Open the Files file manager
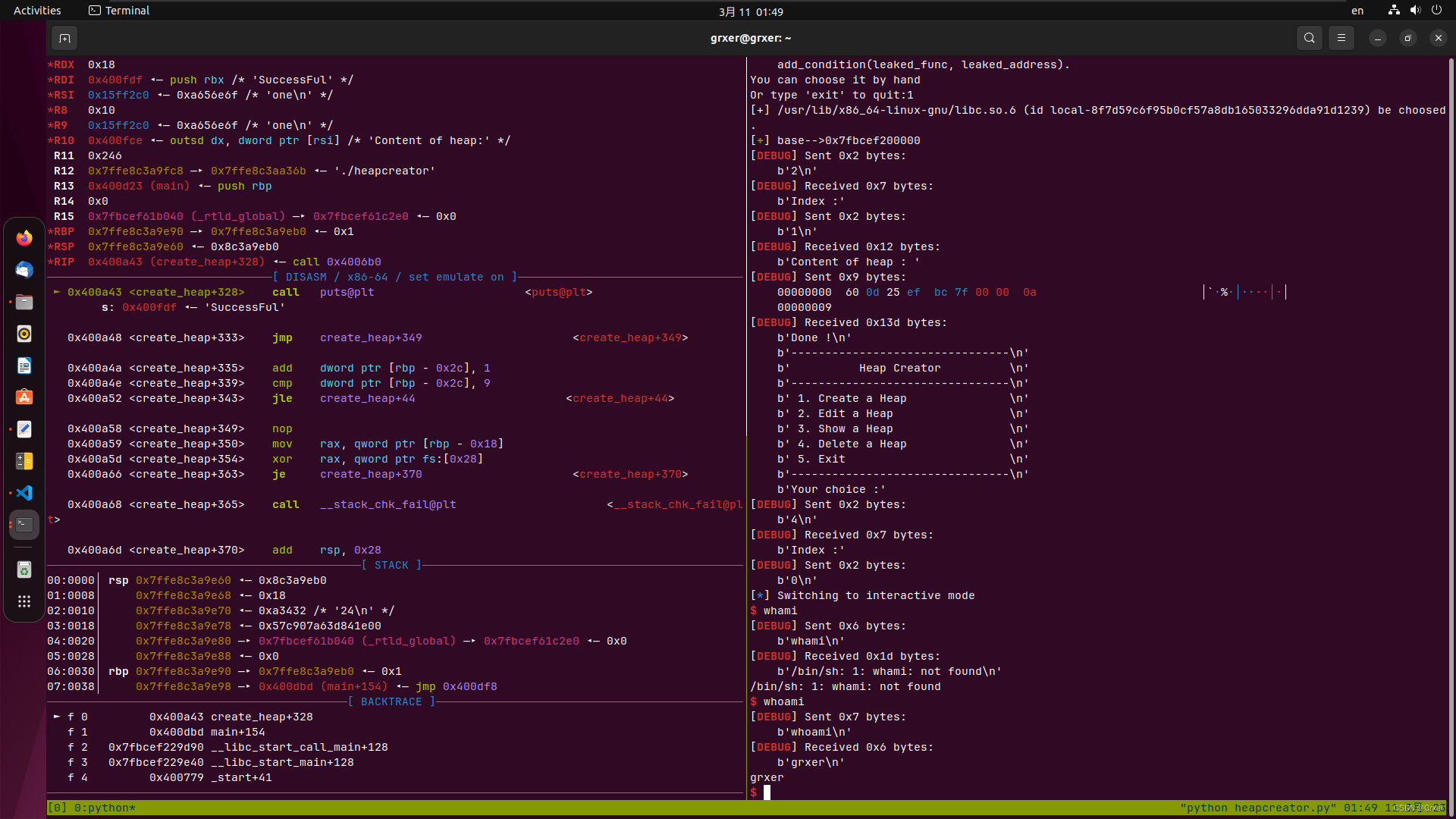The image size is (1456, 819). pos(24,302)
